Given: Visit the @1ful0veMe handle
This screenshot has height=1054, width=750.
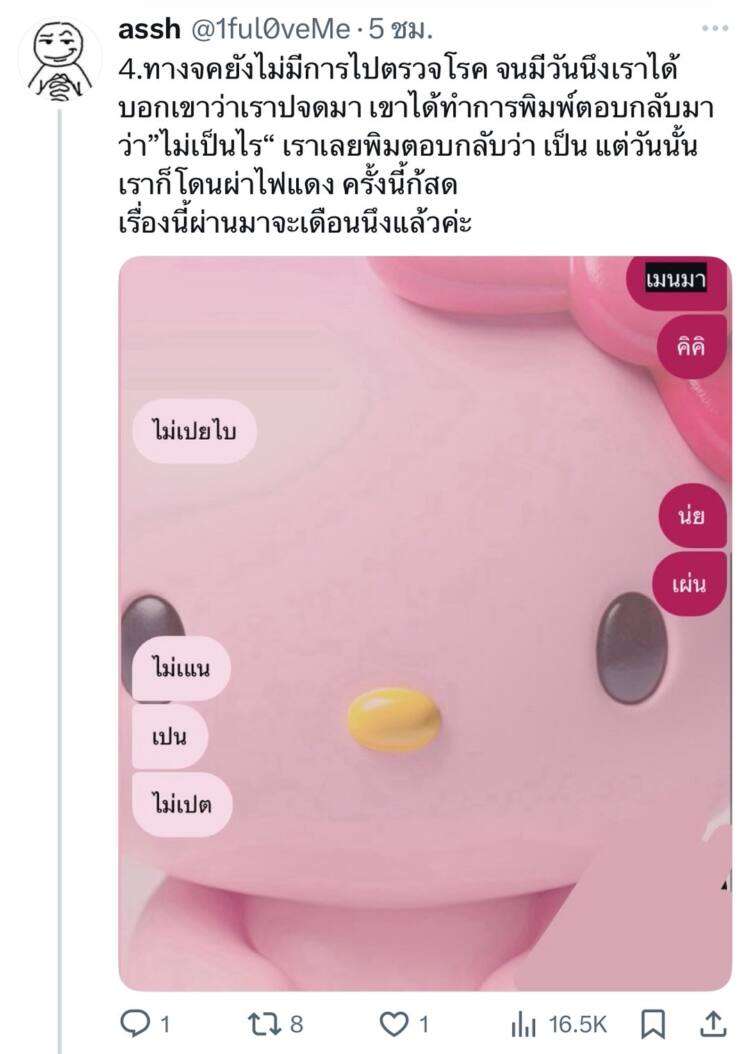Looking at the screenshot, I should click(271, 29).
